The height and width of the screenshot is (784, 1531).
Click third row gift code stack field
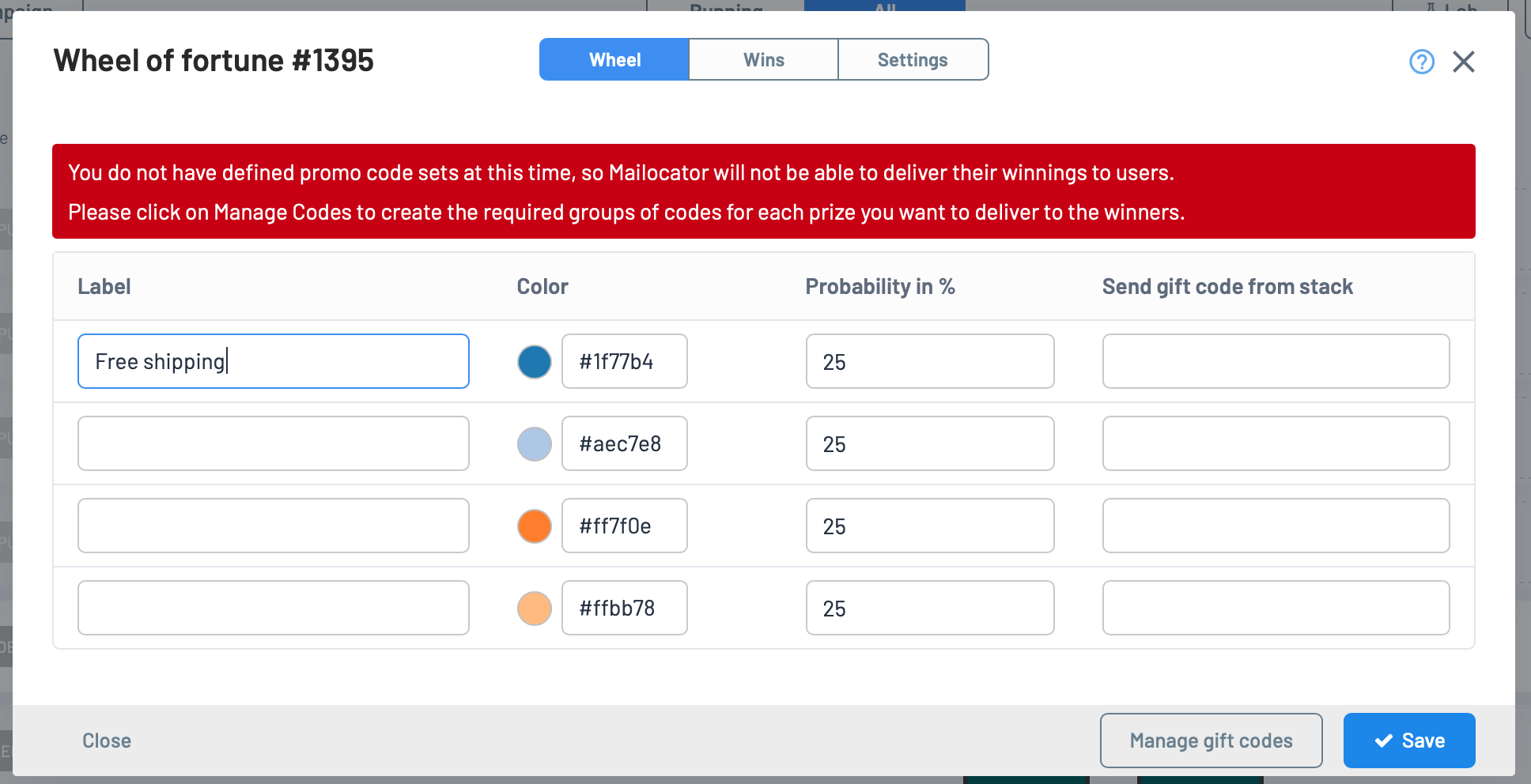point(1276,526)
